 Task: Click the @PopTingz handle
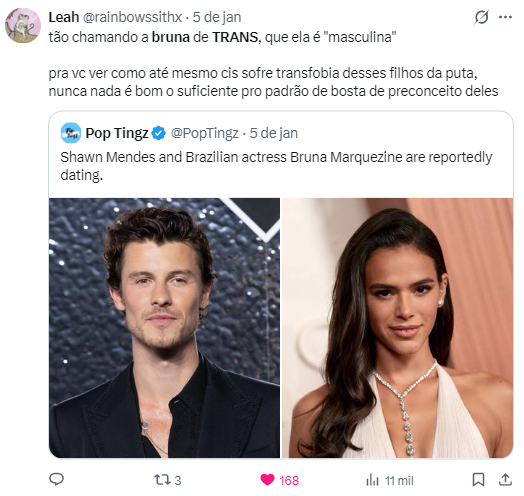tap(205, 133)
